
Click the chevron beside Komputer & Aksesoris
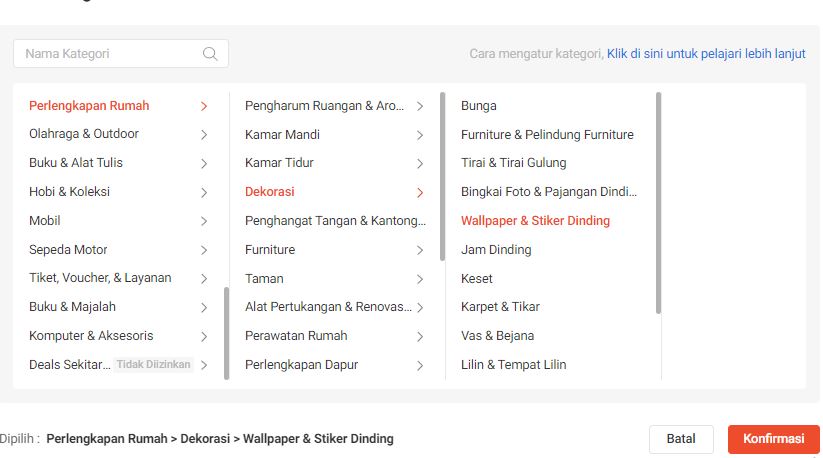[x=204, y=336]
